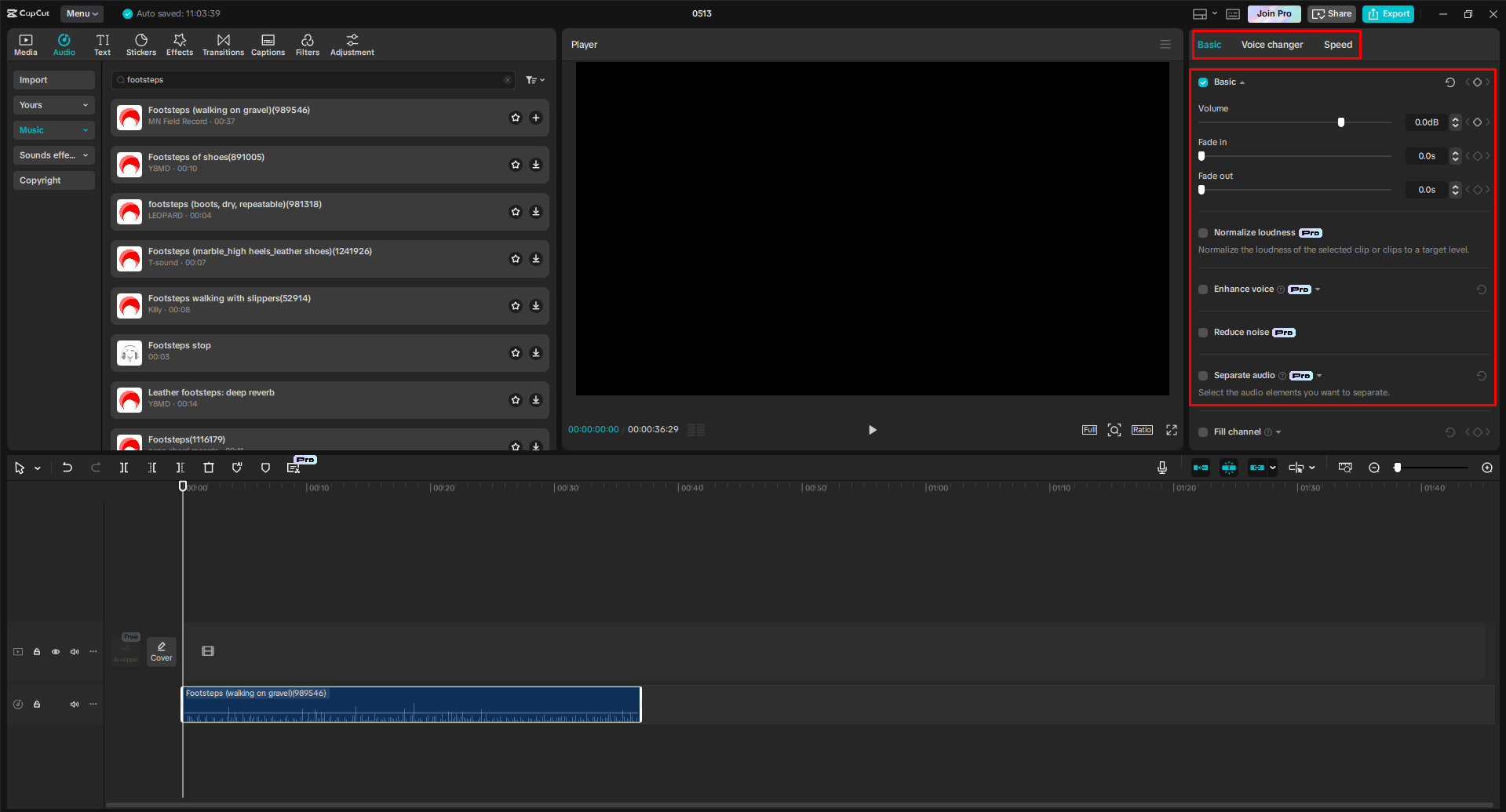Click the Export button
Screen dimensions: 1506x812
1387,13
